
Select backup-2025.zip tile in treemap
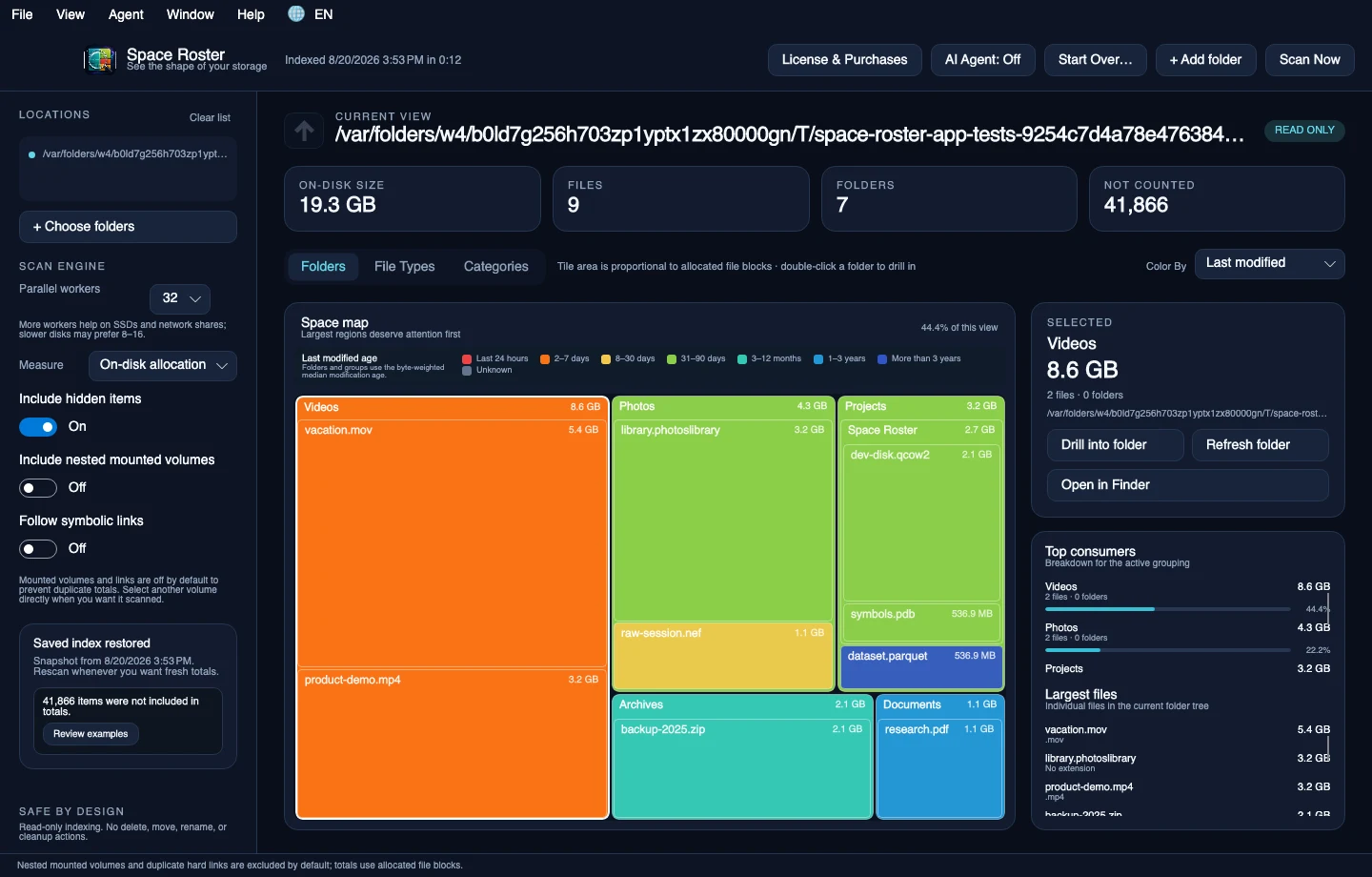tap(742, 768)
